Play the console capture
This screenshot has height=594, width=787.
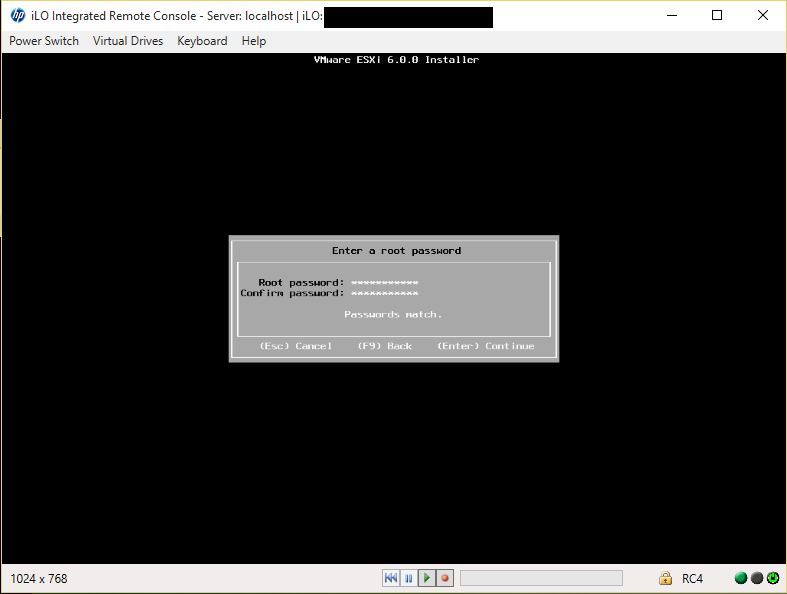(427, 578)
